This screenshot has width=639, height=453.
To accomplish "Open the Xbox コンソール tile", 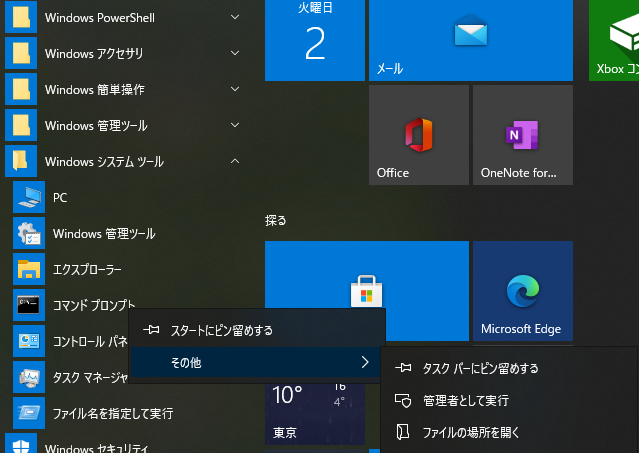I will pos(614,40).
